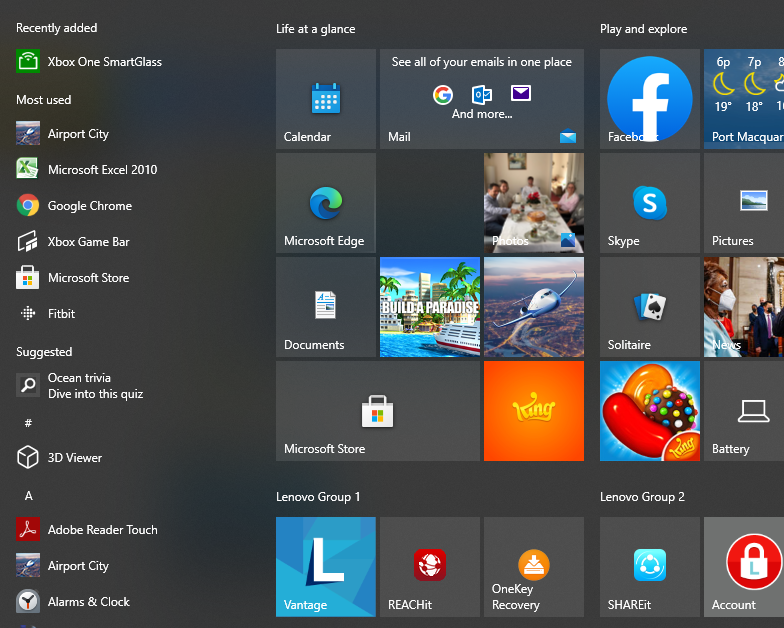
Task: Click the Suggested heading
Action: (x=44, y=352)
